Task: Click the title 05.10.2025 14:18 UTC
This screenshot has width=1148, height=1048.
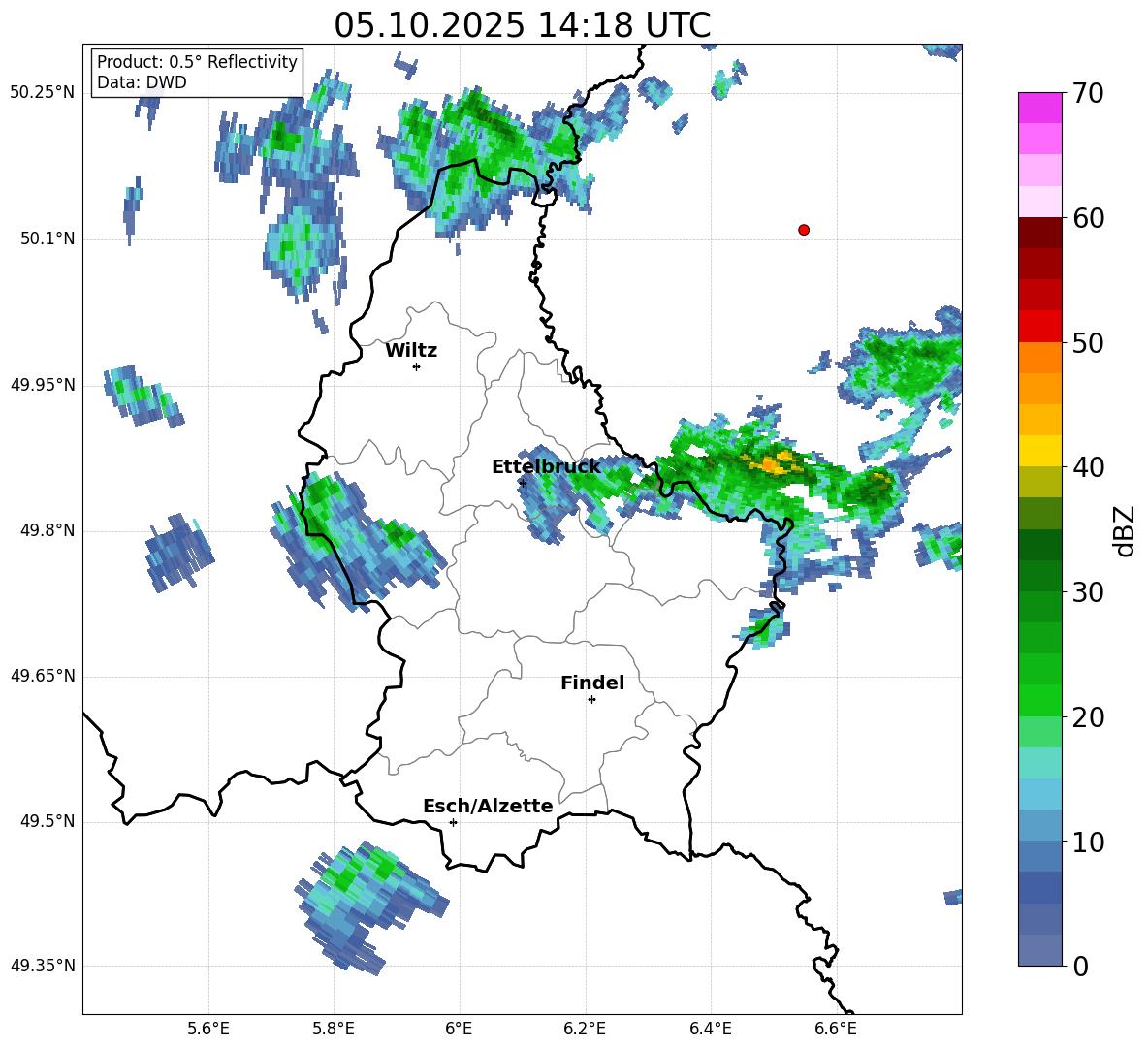Action: coord(522,25)
